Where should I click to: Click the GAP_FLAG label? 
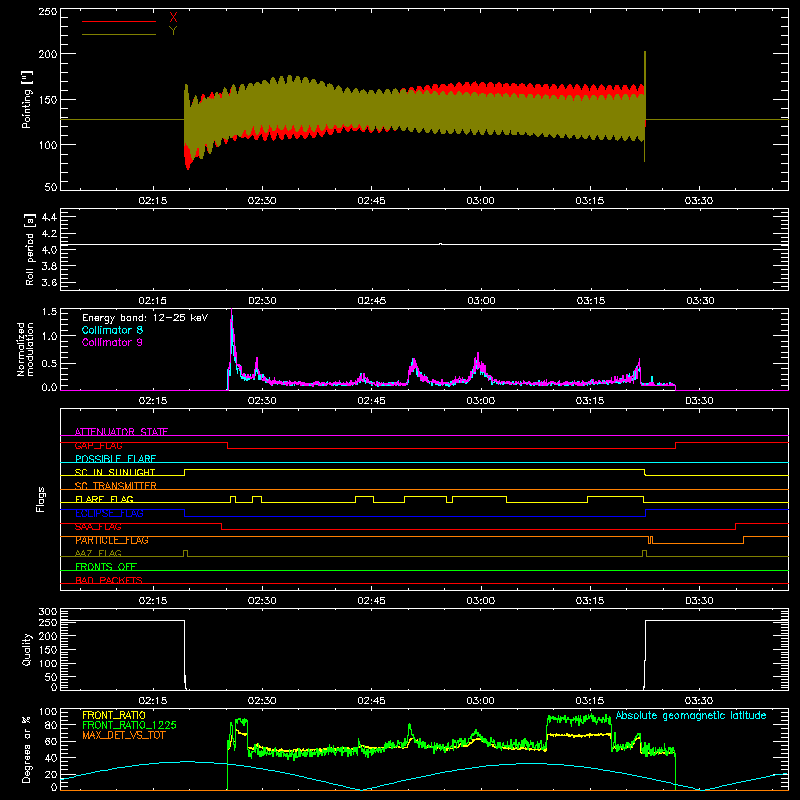pyautogui.click(x=98, y=445)
